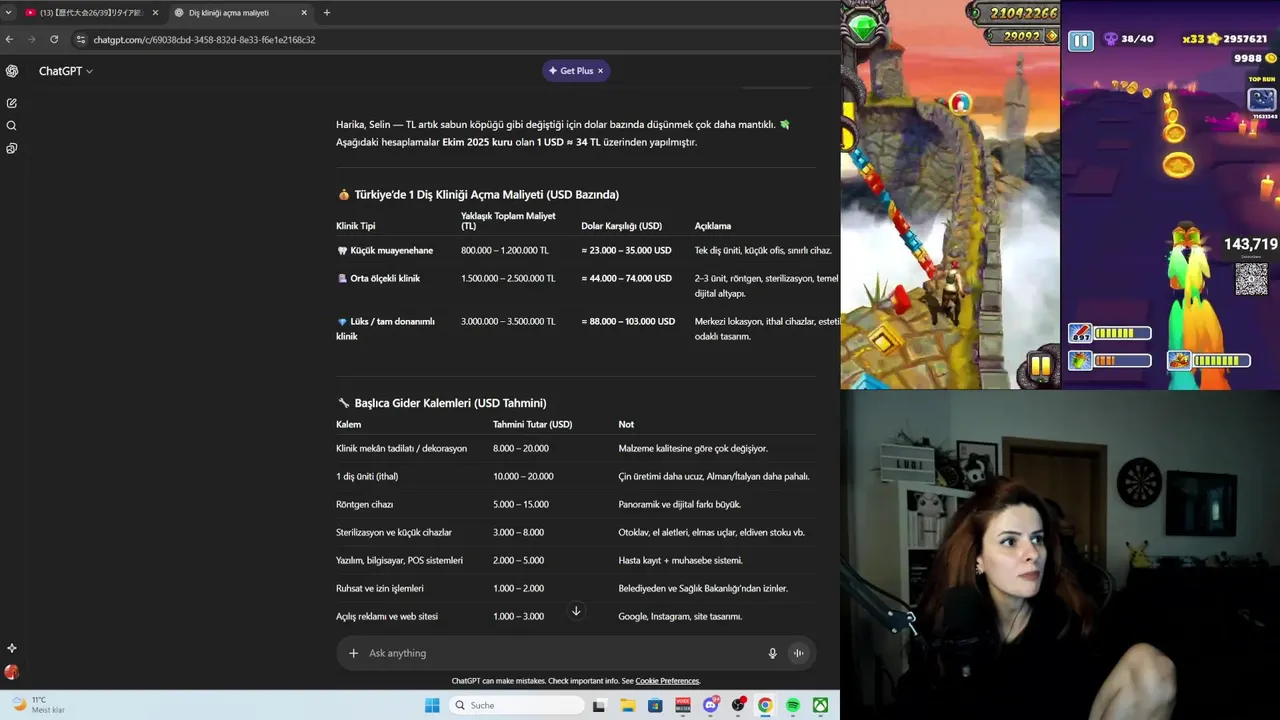This screenshot has height=720, width=1280.
Task: Click Klinik mekân tadilatı / dekorasyon row
Action: (575, 448)
